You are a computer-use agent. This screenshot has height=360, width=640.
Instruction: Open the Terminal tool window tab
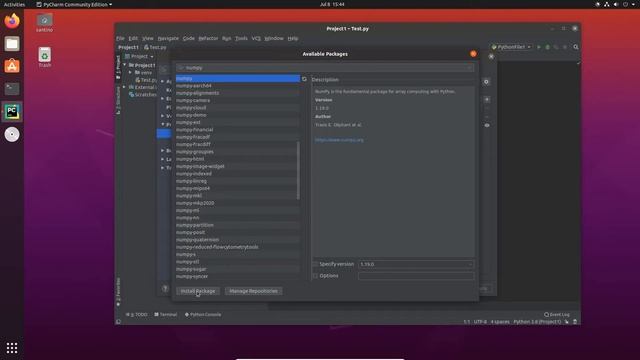point(166,314)
